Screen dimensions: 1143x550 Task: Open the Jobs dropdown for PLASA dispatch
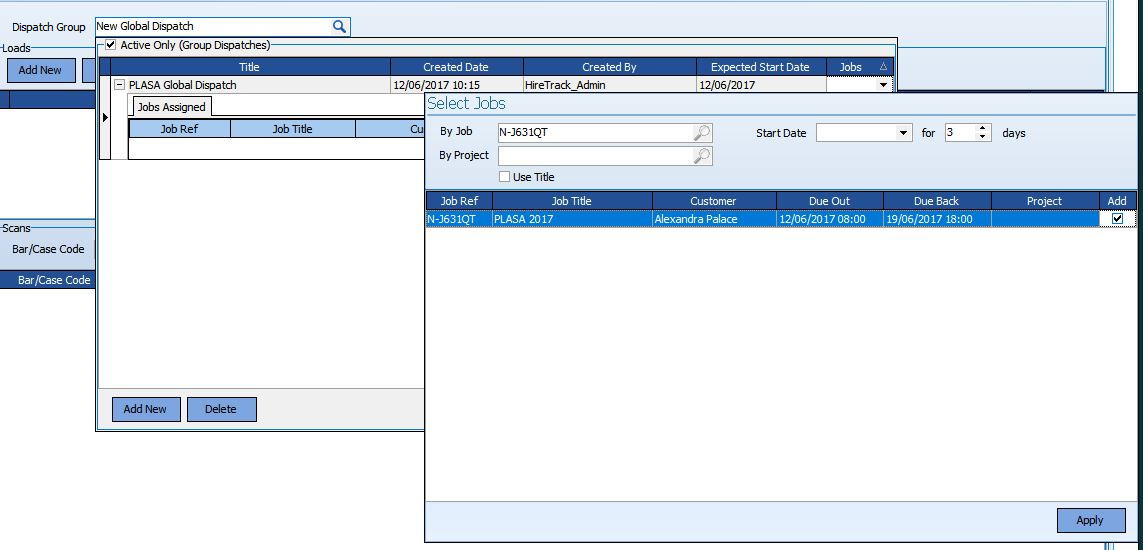[882, 86]
